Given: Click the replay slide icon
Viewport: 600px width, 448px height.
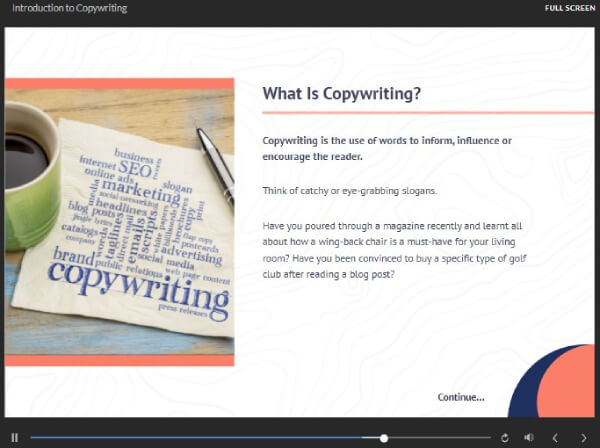Looking at the screenshot, I should pyautogui.click(x=505, y=437).
